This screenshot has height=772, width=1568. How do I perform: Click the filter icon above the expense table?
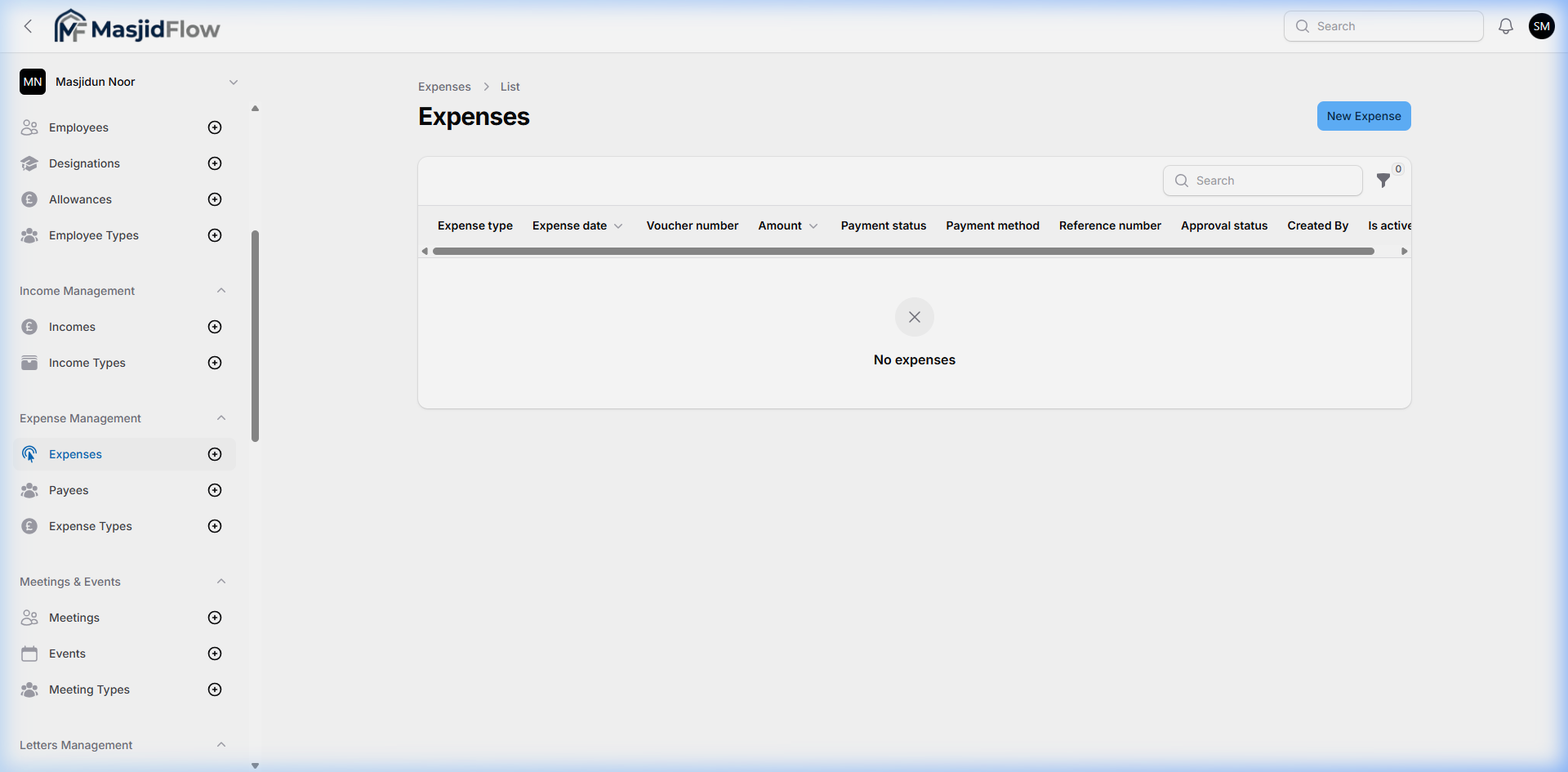pyautogui.click(x=1384, y=181)
